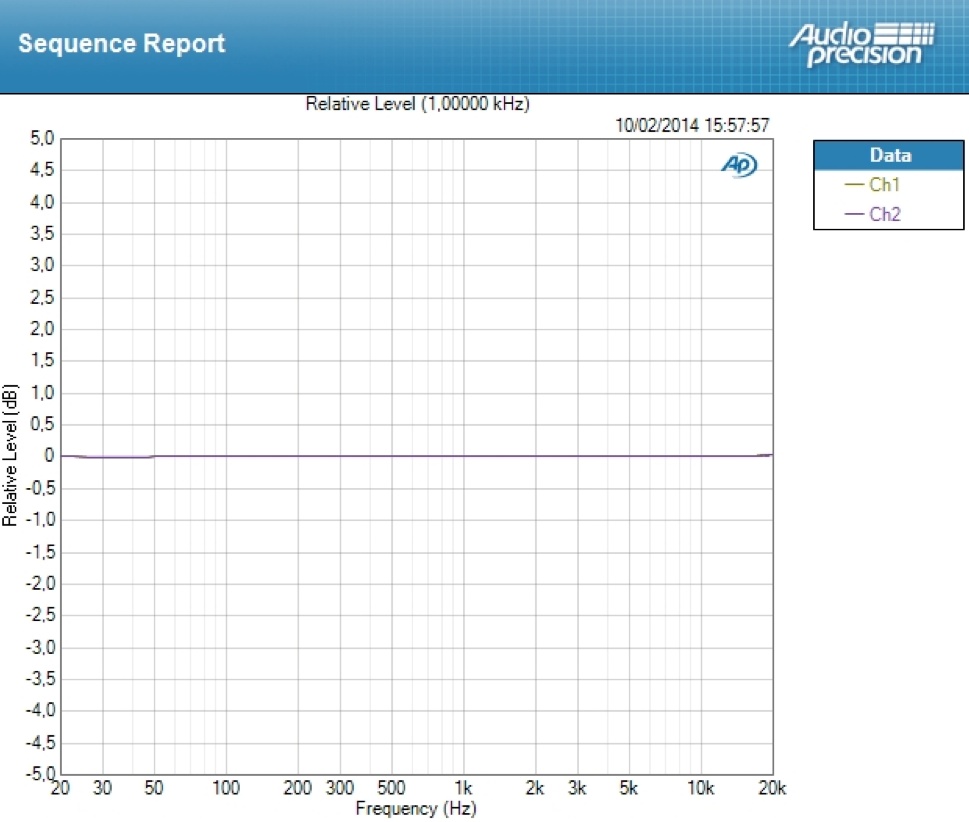Click the Audio Precision logo in header
Viewport: 969px width, 822px height.
point(861,45)
